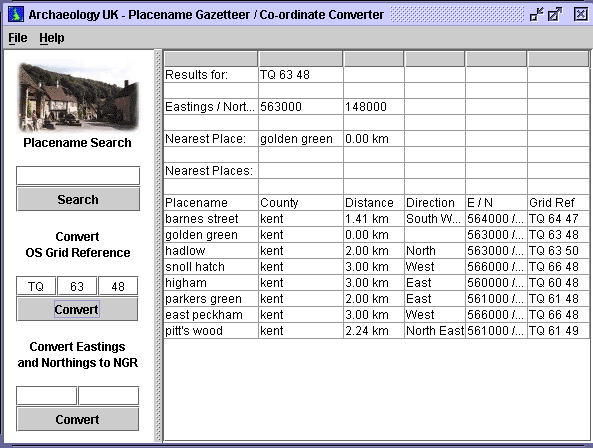Click the northing field containing 48
The width and height of the screenshot is (593, 448).
(x=118, y=286)
